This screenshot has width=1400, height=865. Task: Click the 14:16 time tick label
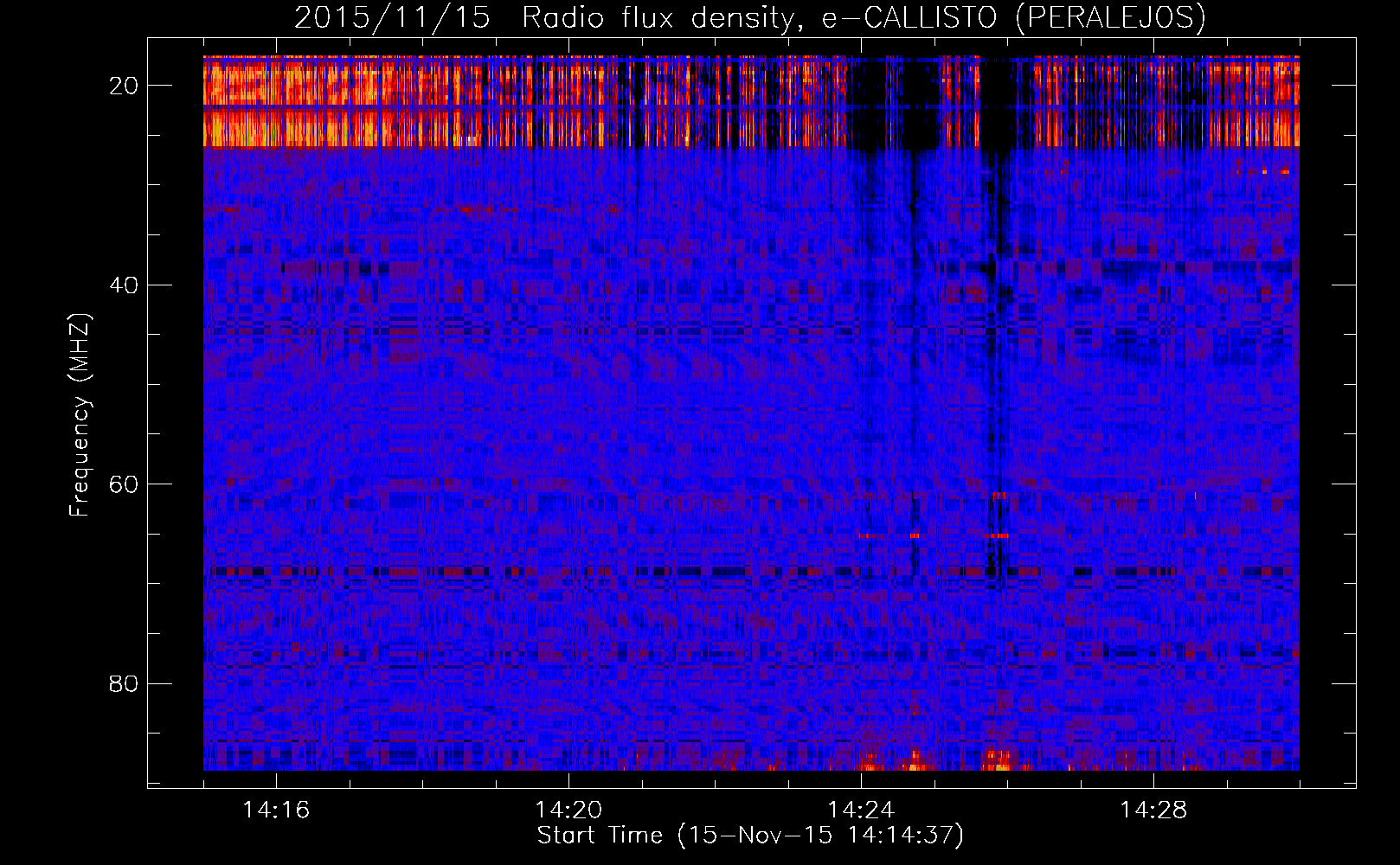(x=276, y=811)
